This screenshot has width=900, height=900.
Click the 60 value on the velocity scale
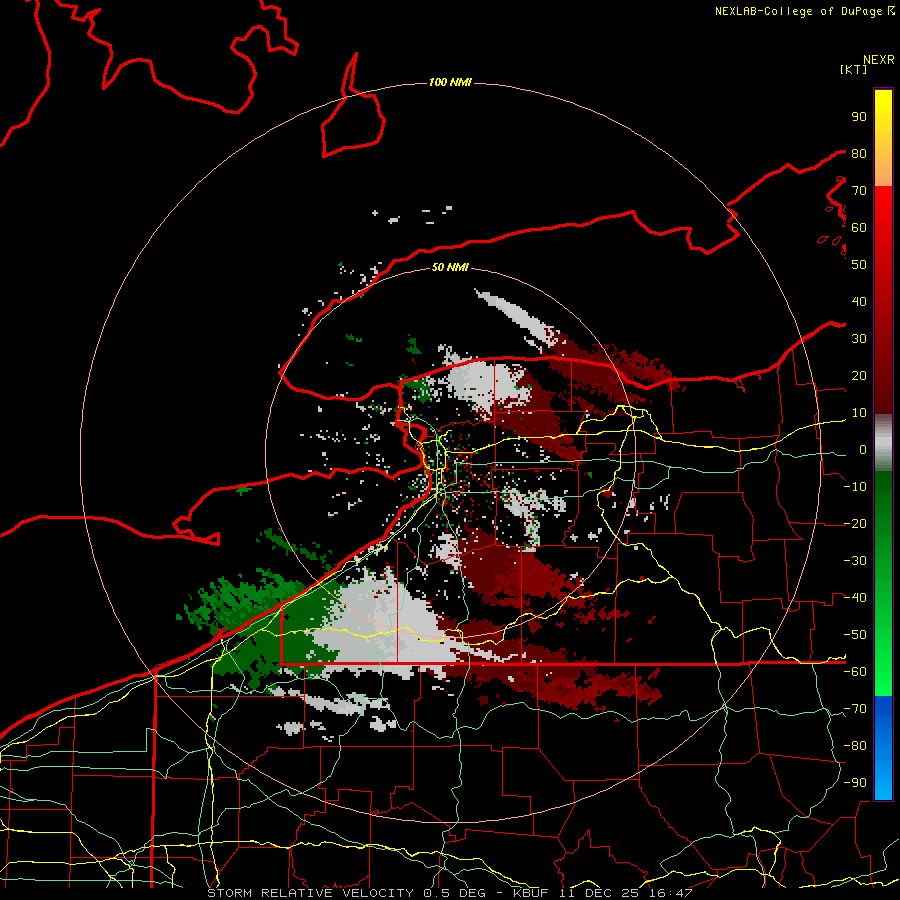click(859, 228)
